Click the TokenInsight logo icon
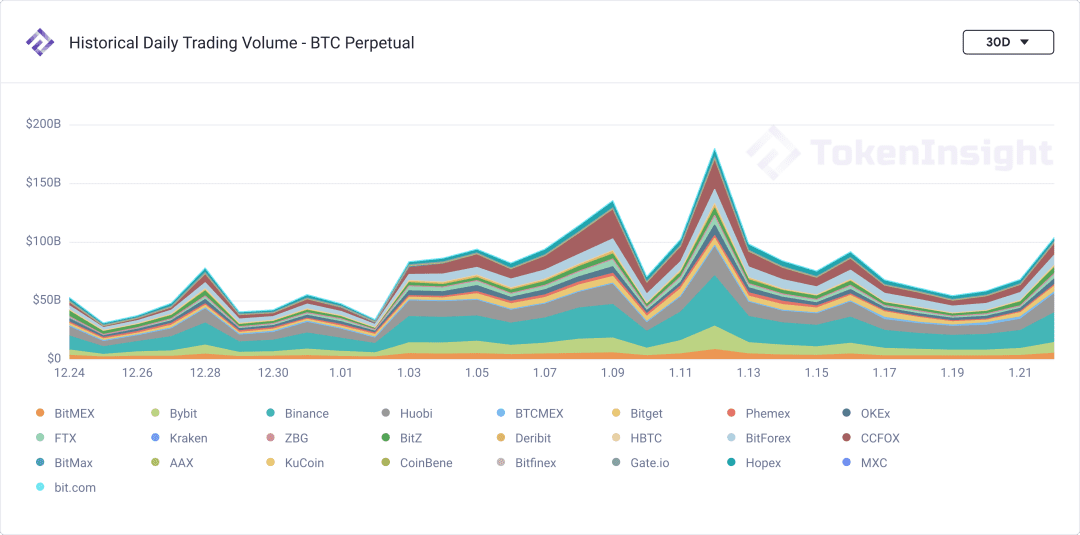The height and width of the screenshot is (535, 1080). click(x=39, y=43)
